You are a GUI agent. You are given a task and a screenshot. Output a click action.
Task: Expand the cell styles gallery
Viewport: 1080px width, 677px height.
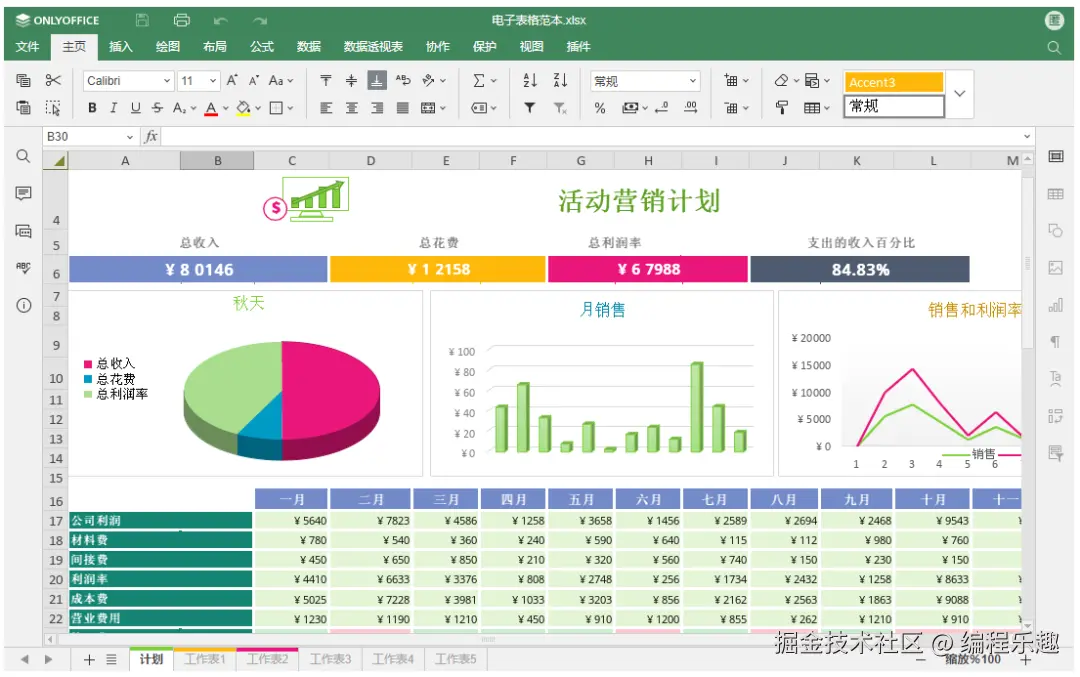point(959,93)
